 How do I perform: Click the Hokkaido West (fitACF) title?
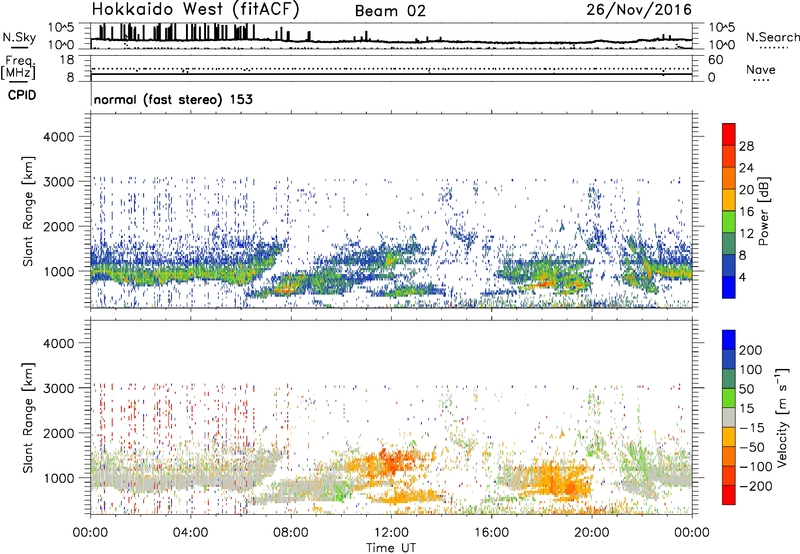tap(195, 9)
